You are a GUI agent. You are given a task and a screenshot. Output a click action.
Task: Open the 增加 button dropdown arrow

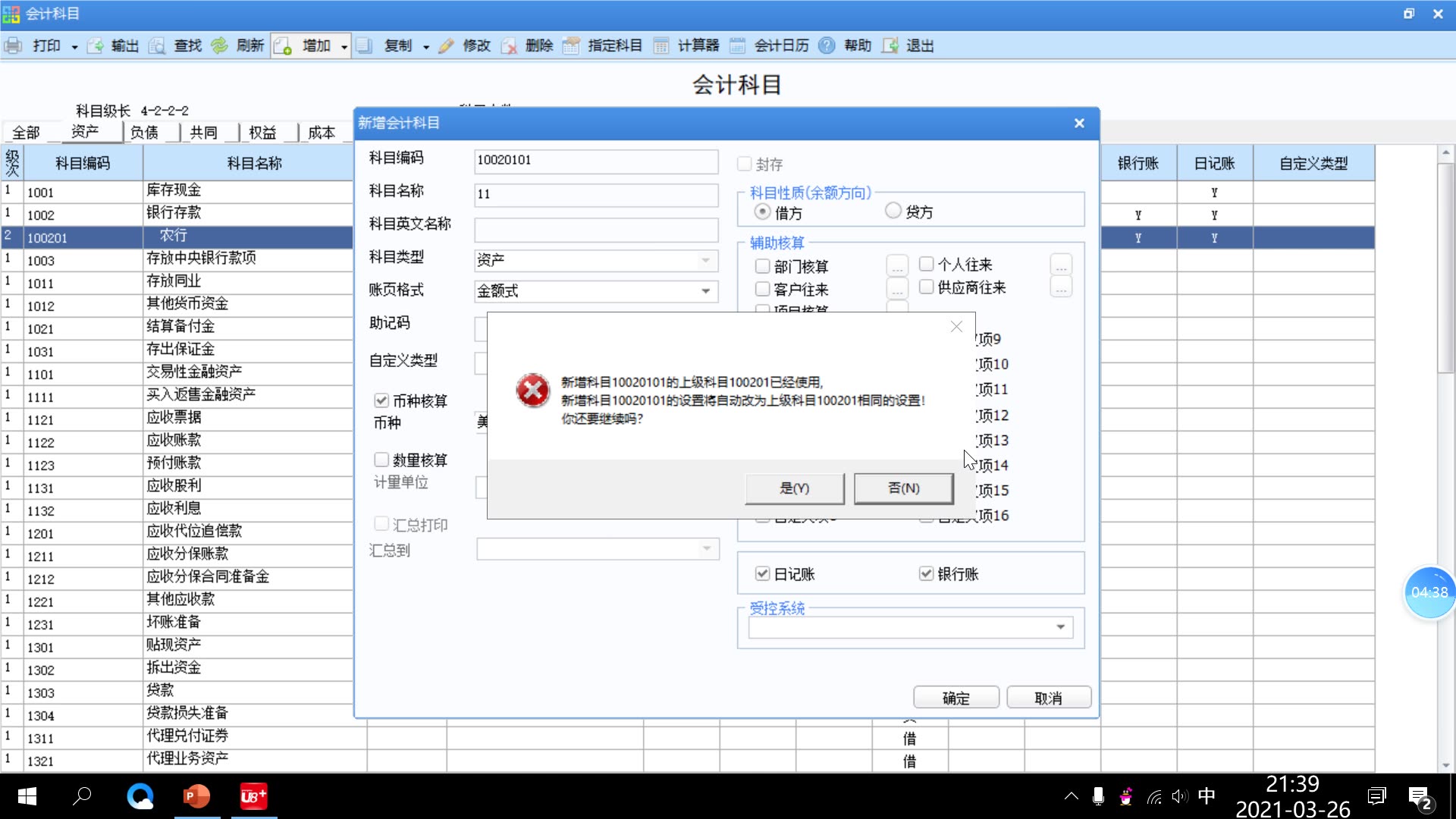(344, 46)
